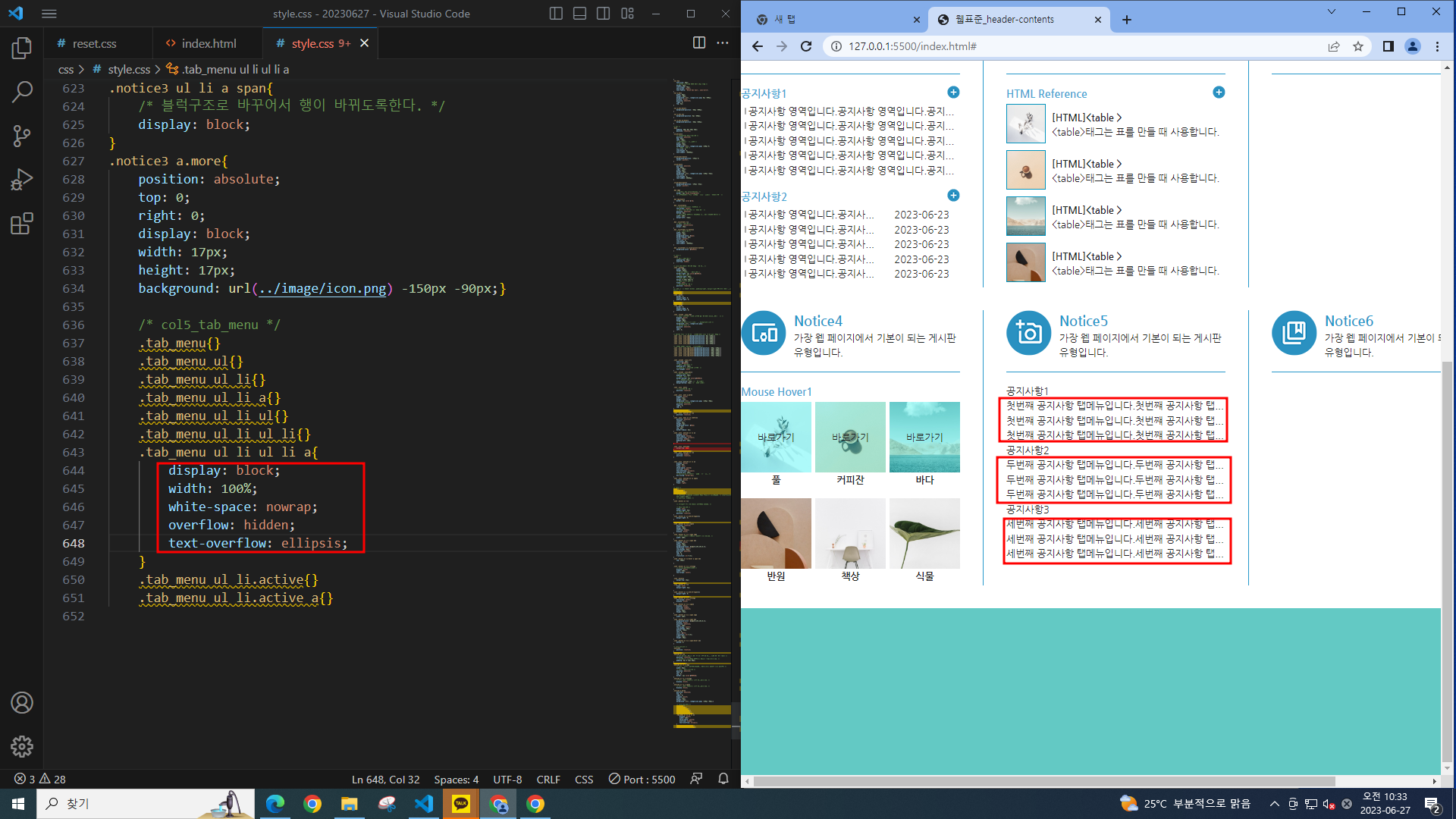
Task: Open the Extensions view
Action: pos(22,224)
